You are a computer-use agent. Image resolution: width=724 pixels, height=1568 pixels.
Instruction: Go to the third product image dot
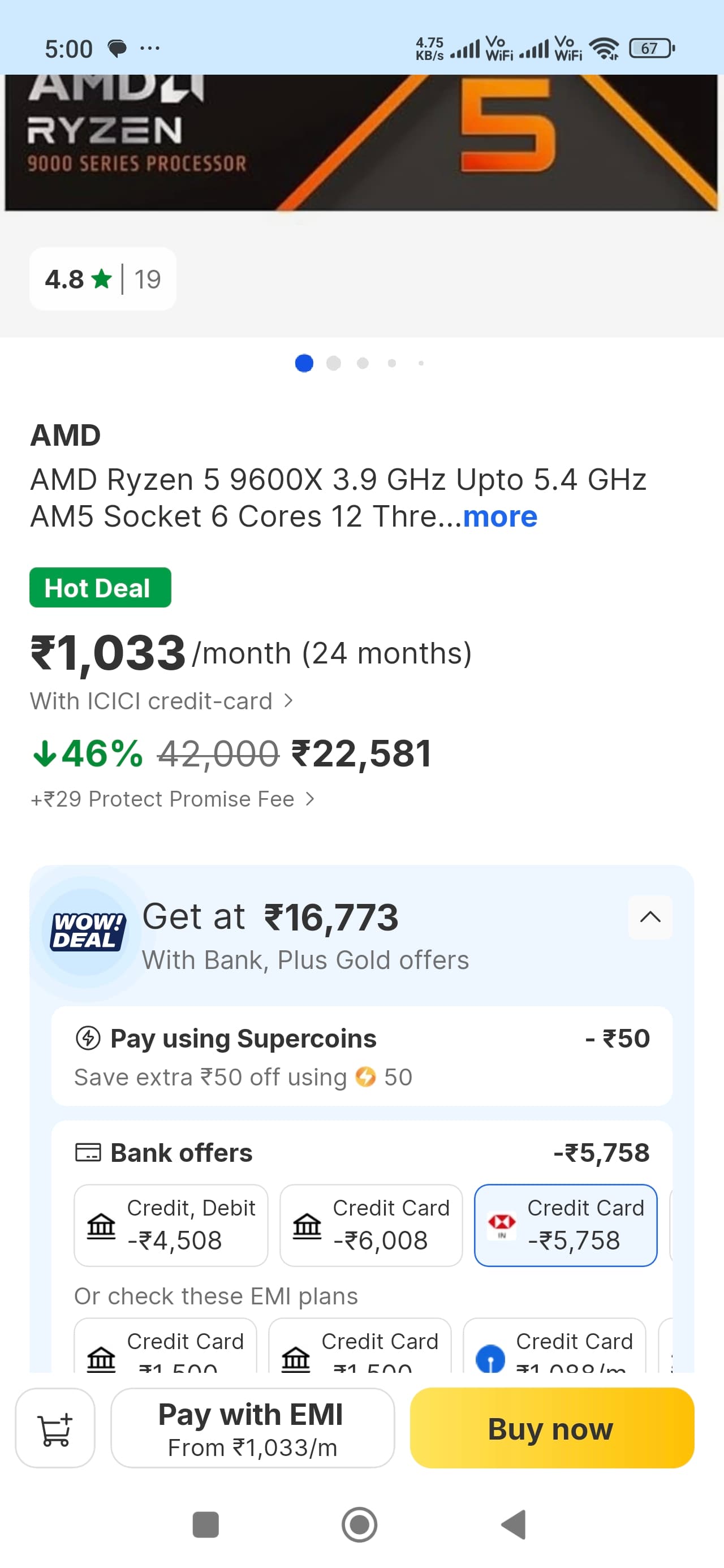click(x=363, y=363)
